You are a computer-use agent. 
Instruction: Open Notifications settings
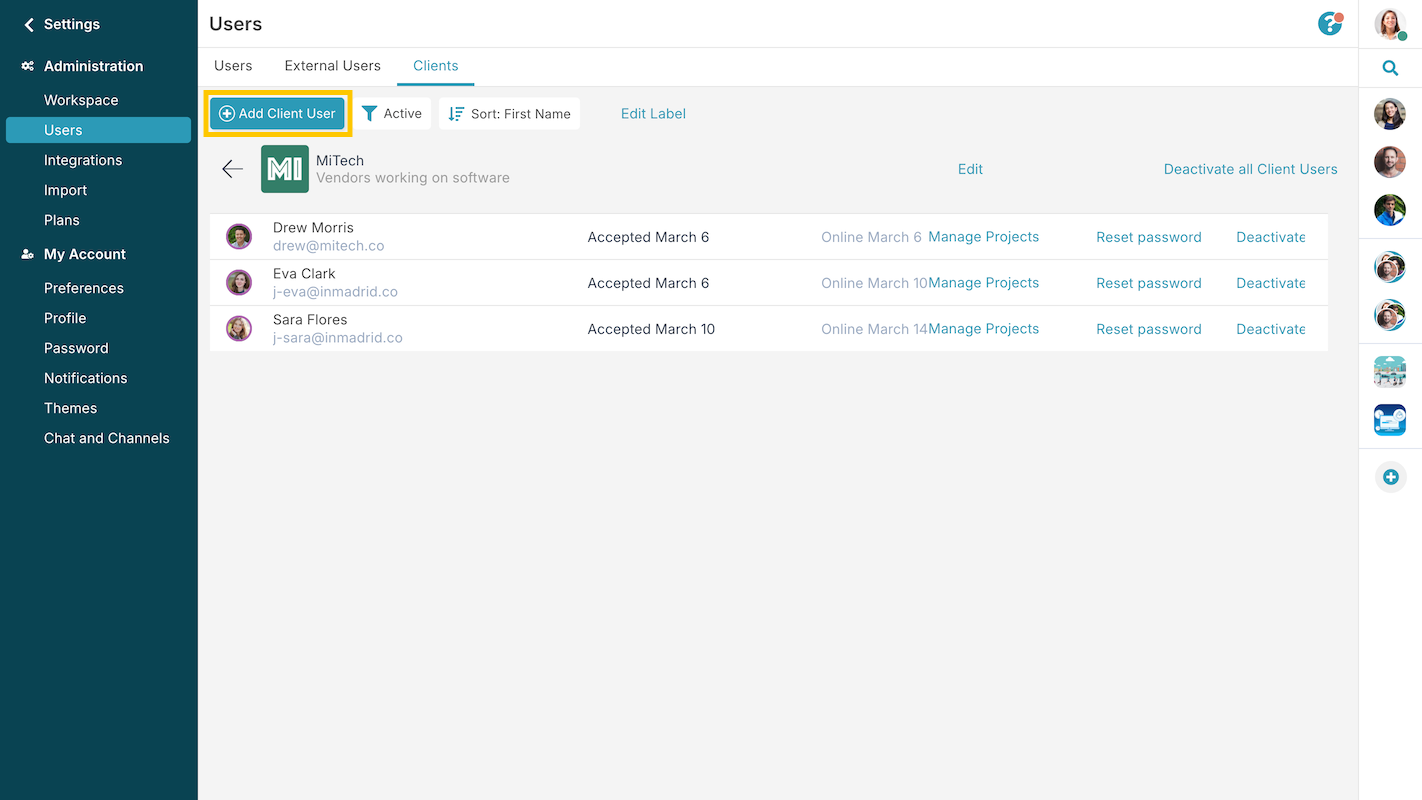pos(86,378)
